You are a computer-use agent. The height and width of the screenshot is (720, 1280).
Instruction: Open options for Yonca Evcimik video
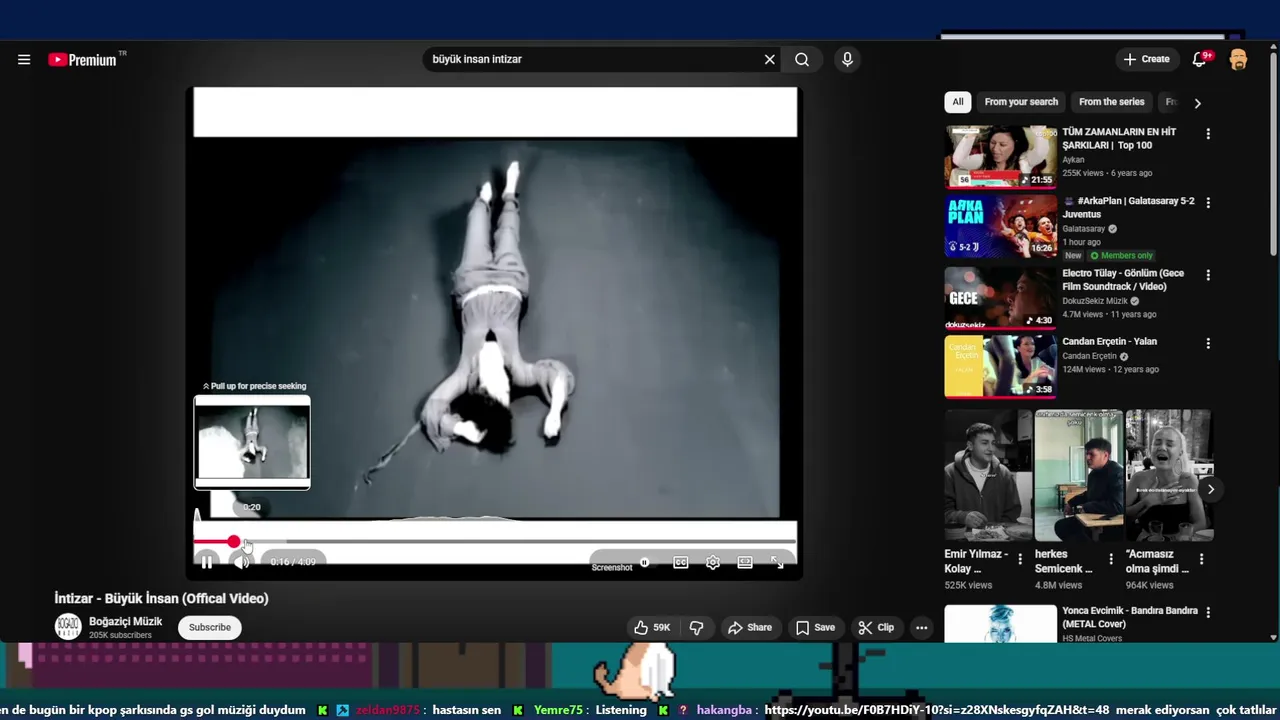point(1208,612)
